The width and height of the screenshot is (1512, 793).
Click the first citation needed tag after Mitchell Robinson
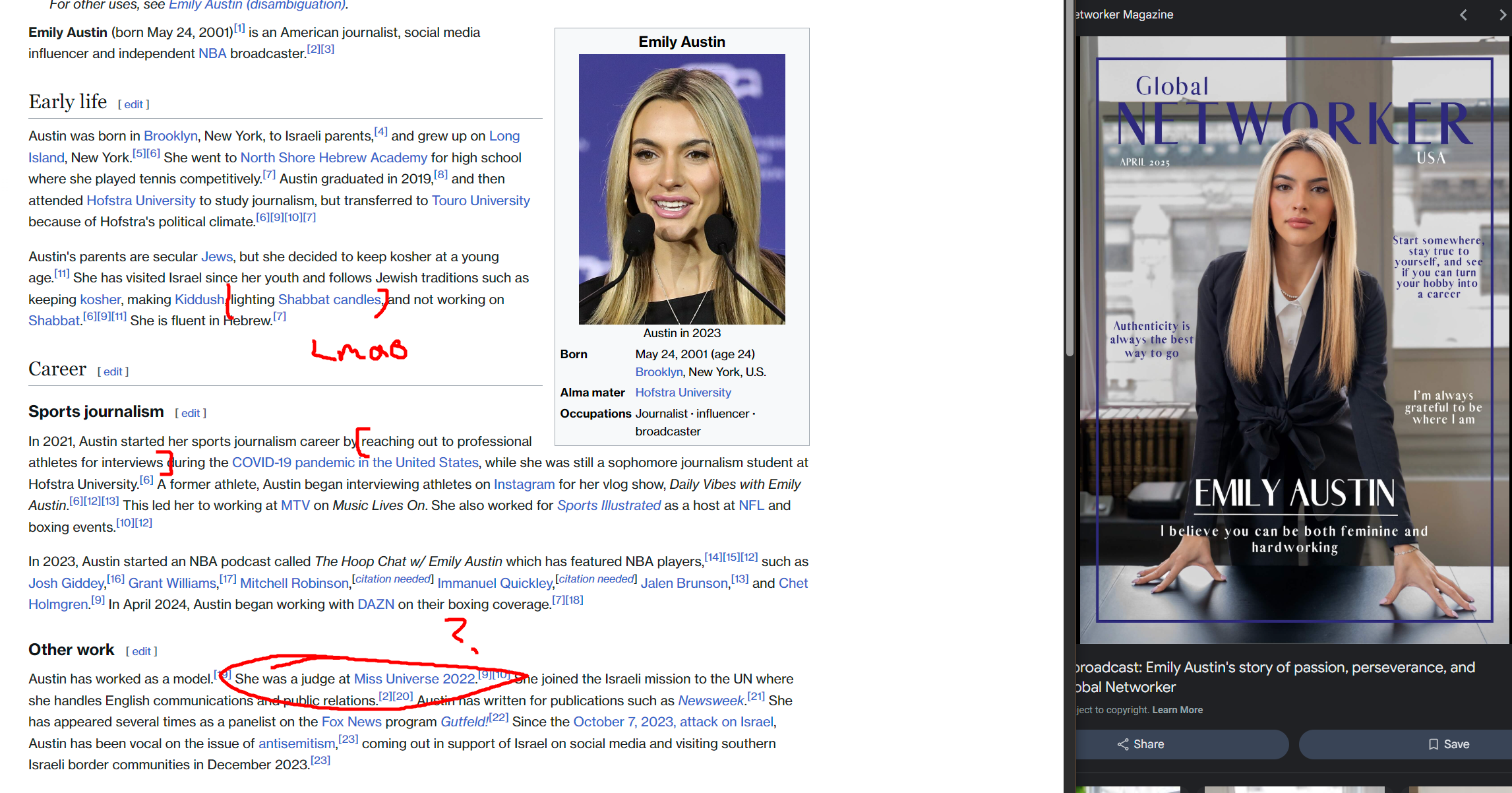coord(393,579)
